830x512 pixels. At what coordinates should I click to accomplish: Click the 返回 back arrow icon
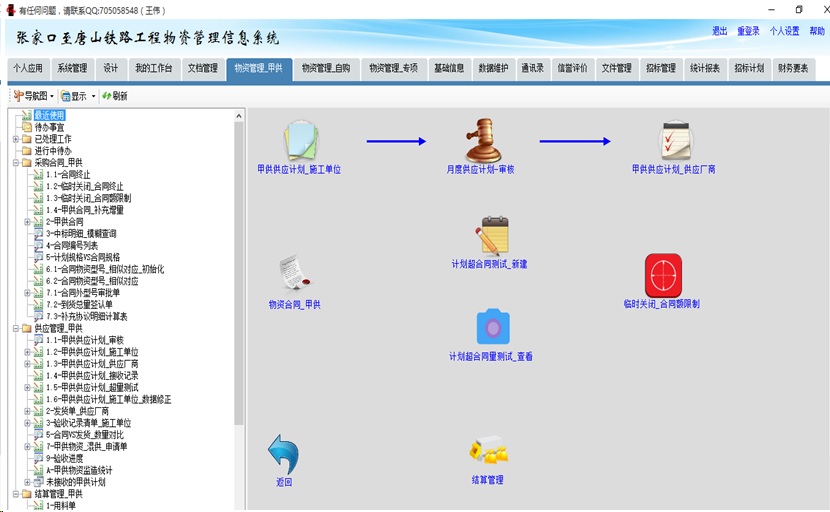(x=284, y=455)
